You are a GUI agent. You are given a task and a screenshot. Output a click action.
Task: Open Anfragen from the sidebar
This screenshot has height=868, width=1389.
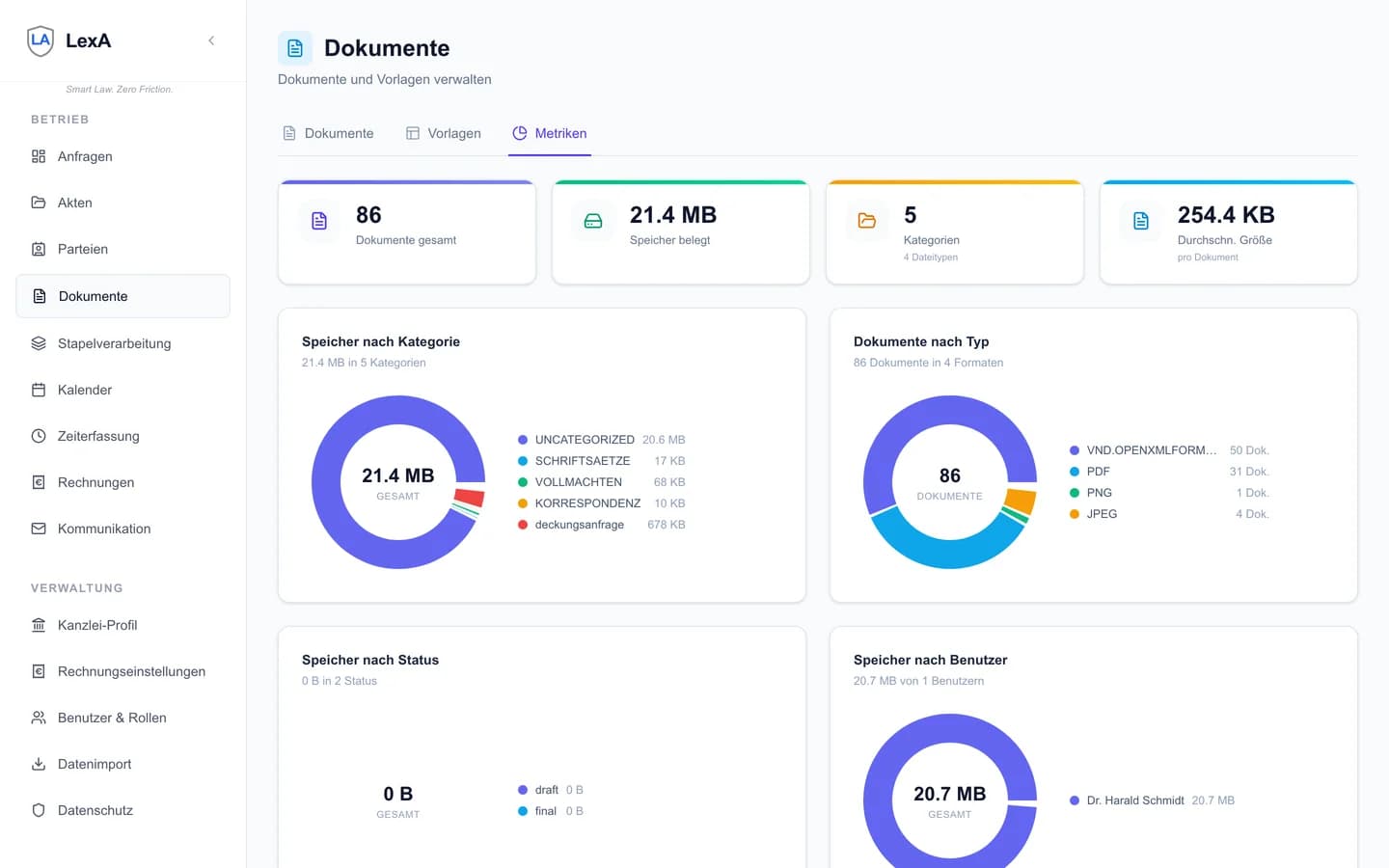[85, 156]
